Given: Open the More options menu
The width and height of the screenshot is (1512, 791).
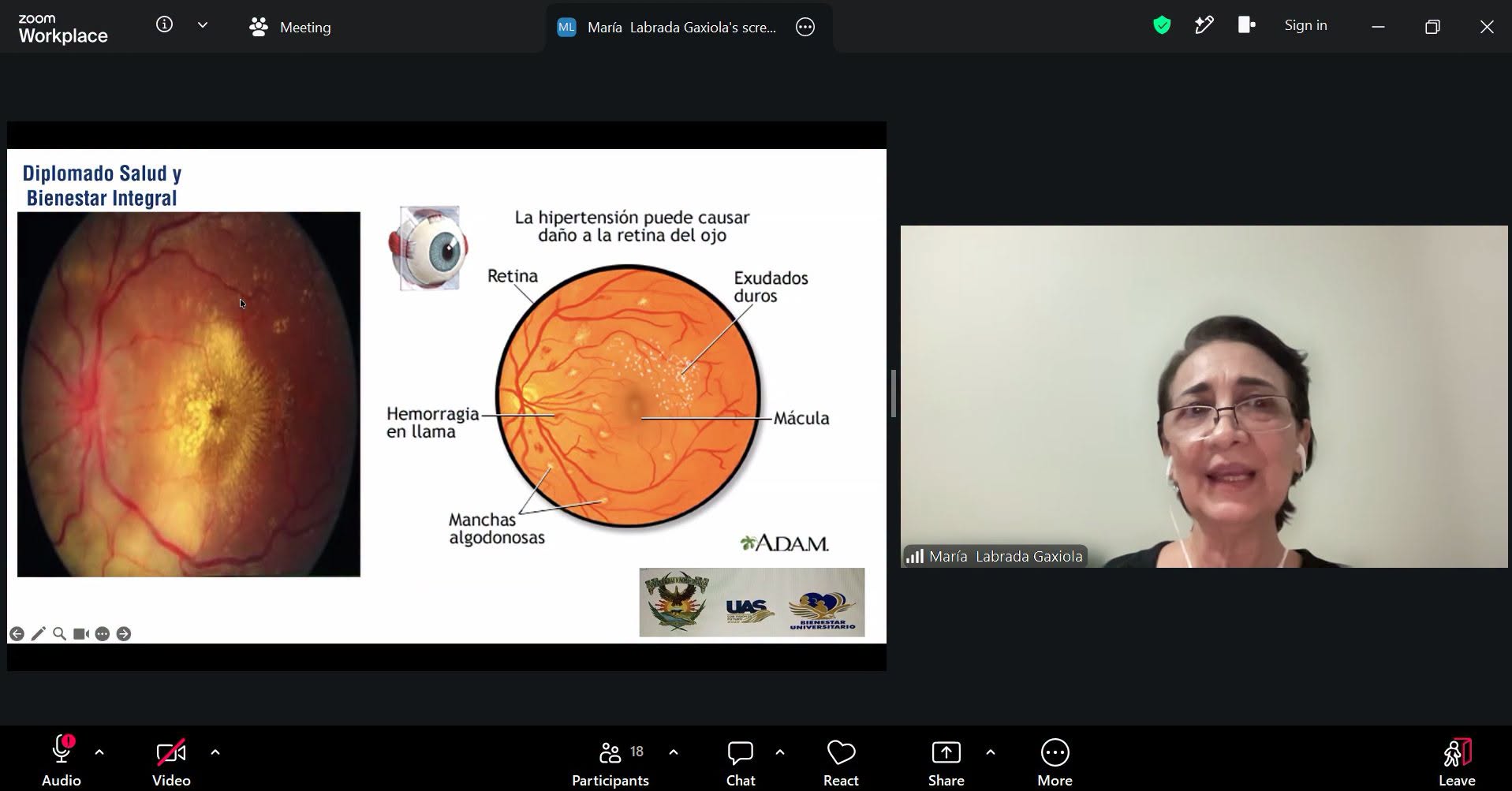Looking at the screenshot, I should tap(1055, 763).
